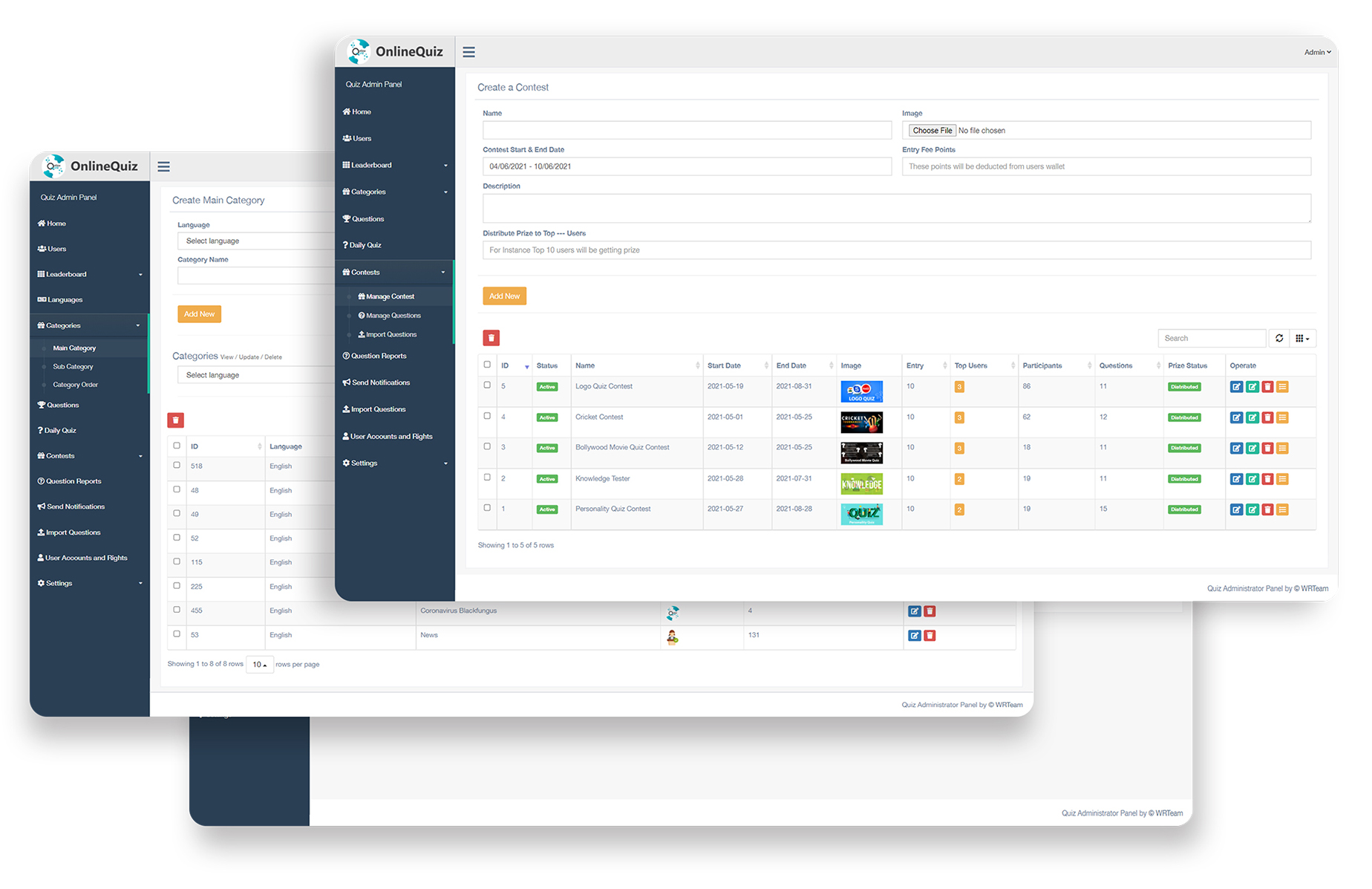
Task: Click the Logo Quiz contest image thumbnail
Action: tap(861, 391)
